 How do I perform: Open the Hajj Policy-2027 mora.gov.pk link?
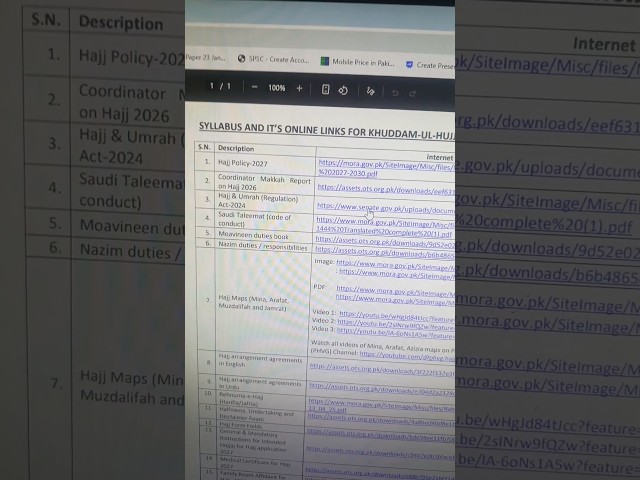tap(386, 168)
